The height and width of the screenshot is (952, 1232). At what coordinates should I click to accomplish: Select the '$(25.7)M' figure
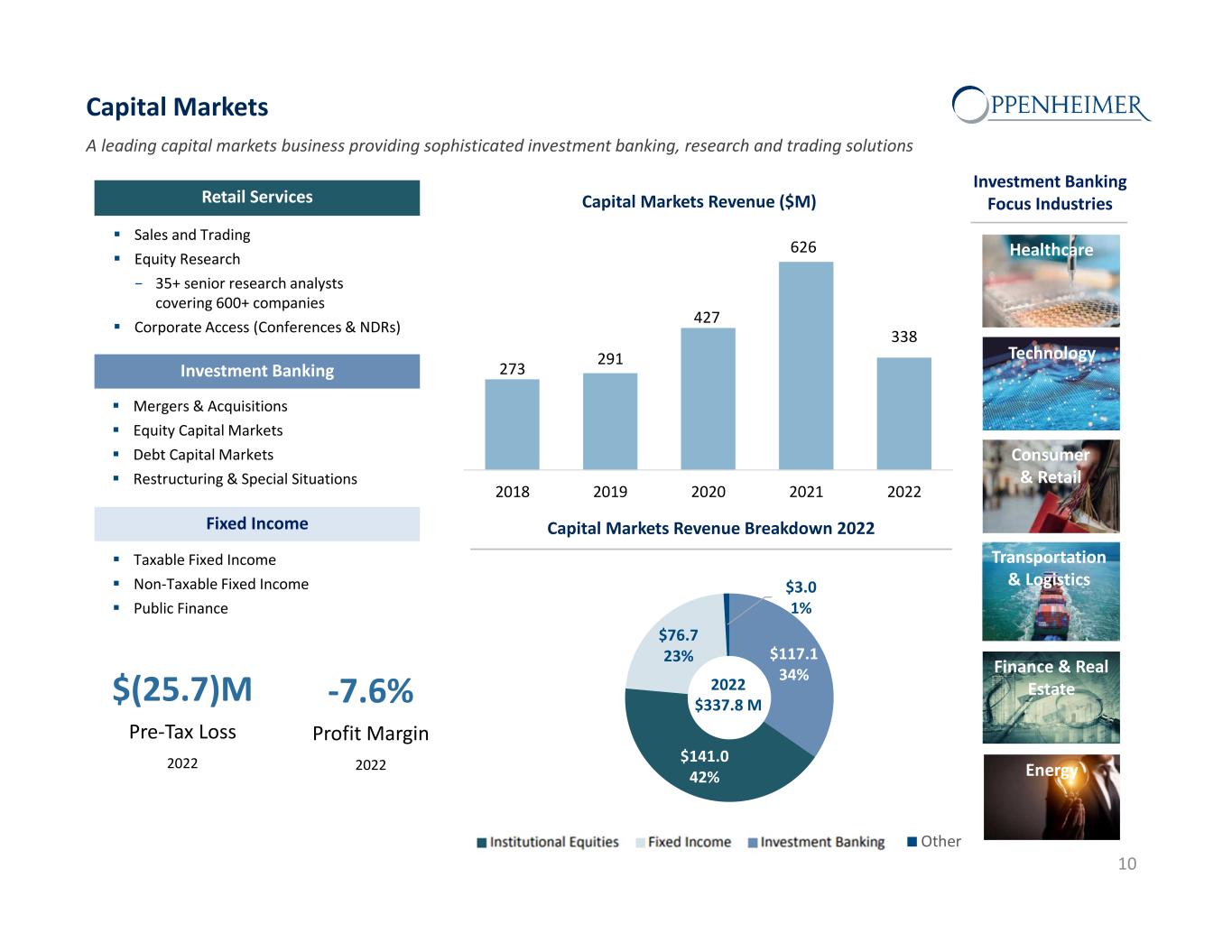tap(182, 689)
